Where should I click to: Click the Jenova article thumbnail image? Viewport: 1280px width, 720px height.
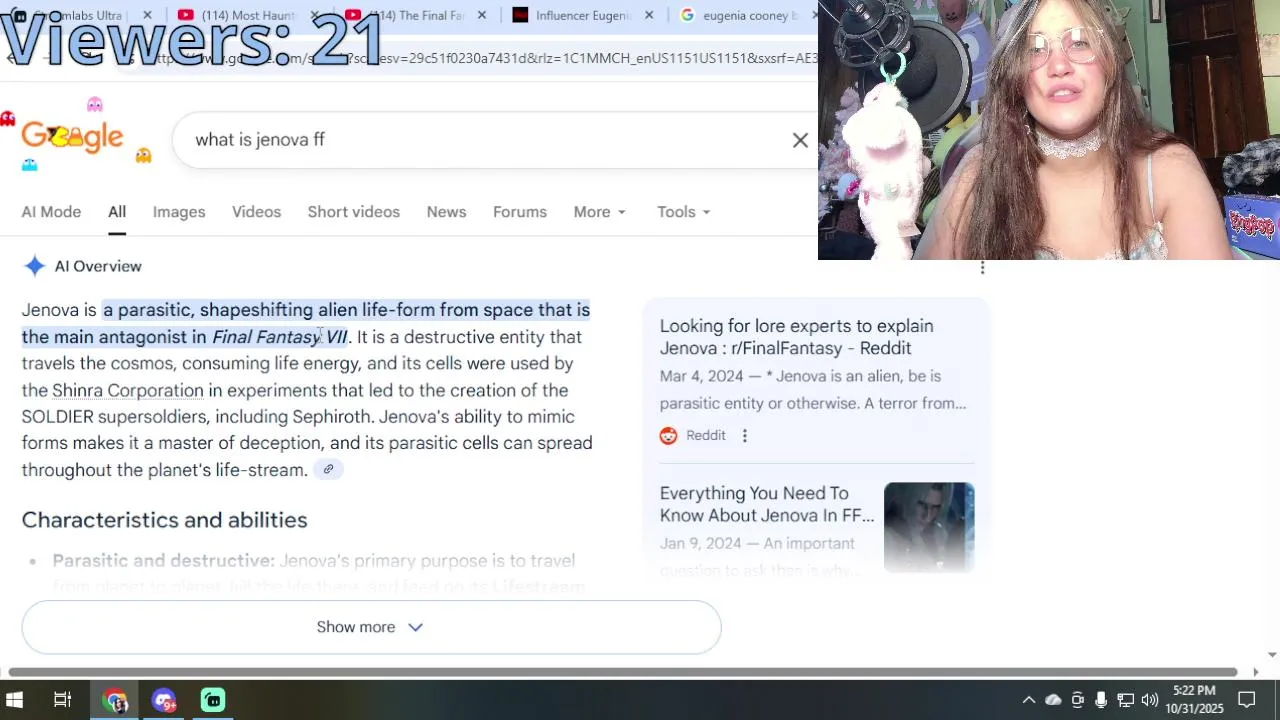tap(929, 527)
